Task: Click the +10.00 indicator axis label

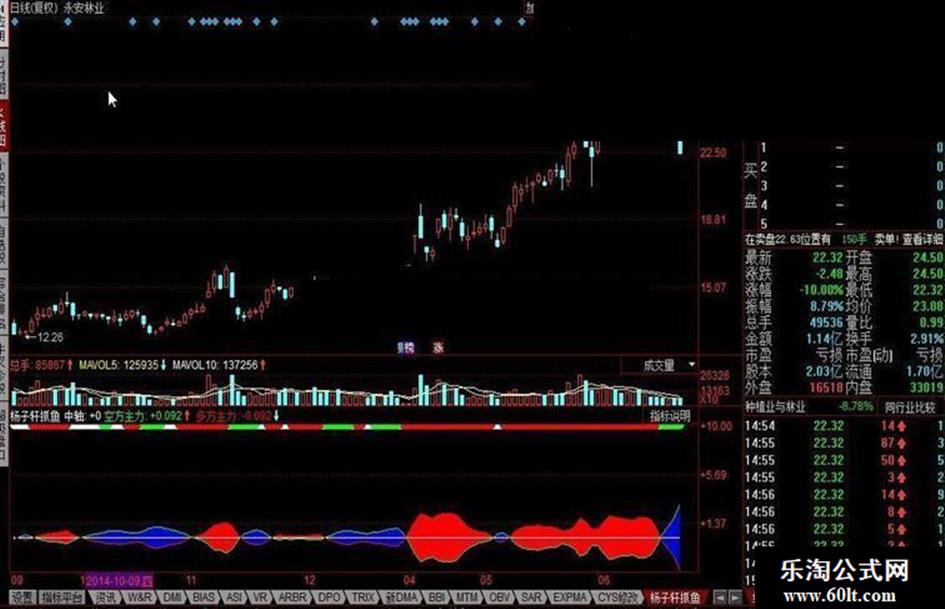Action: [716, 426]
